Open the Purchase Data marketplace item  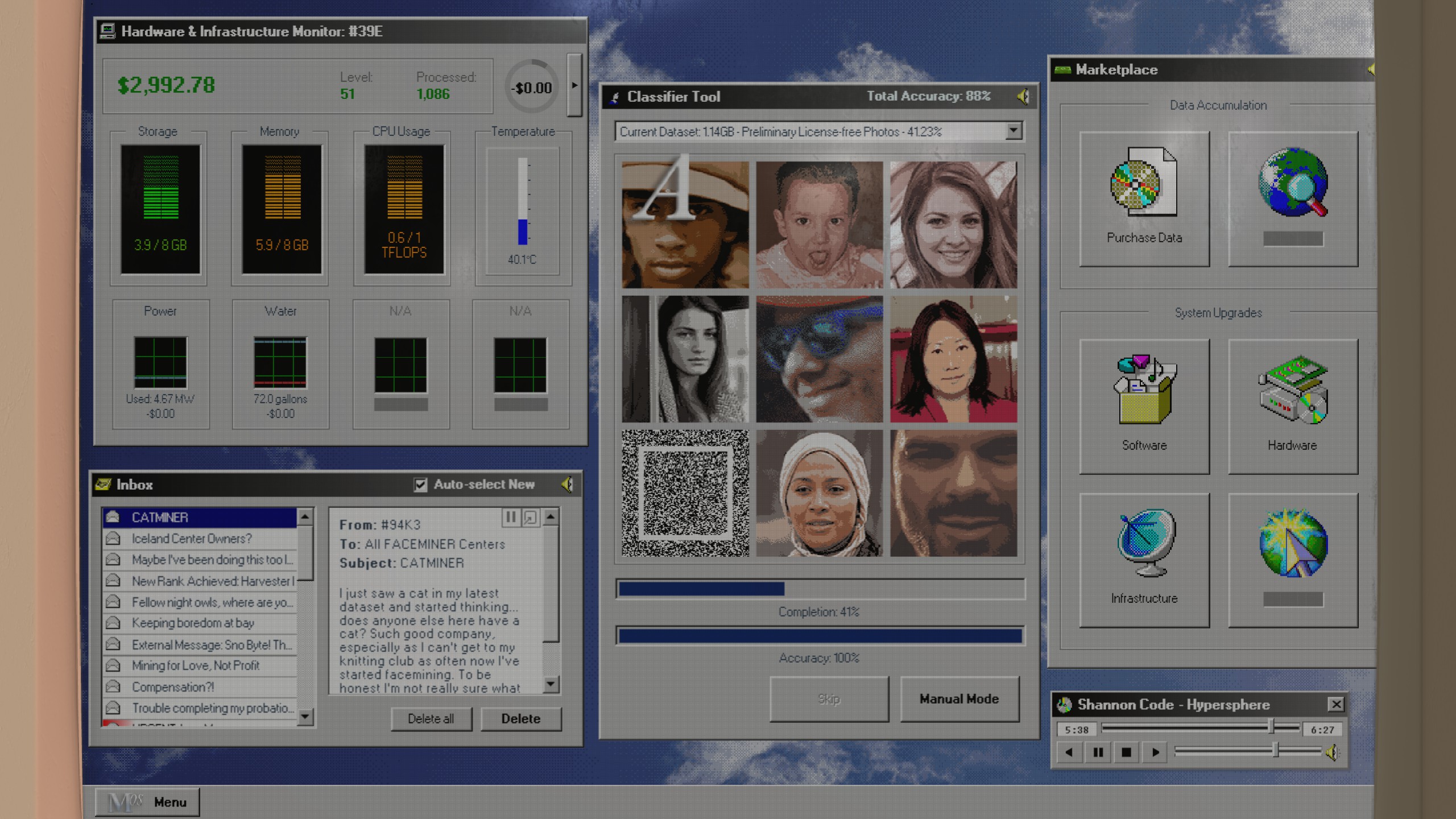click(x=1144, y=197)
